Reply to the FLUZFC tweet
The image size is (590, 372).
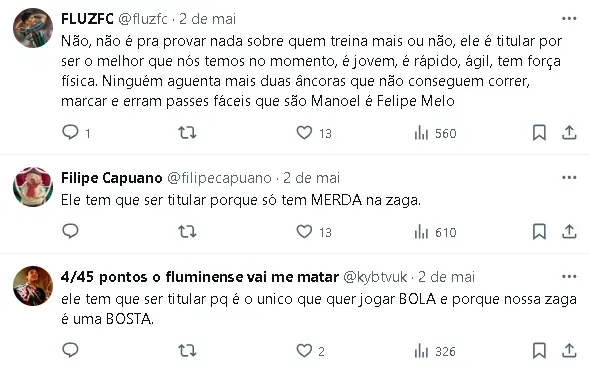(x=70, y=132)
